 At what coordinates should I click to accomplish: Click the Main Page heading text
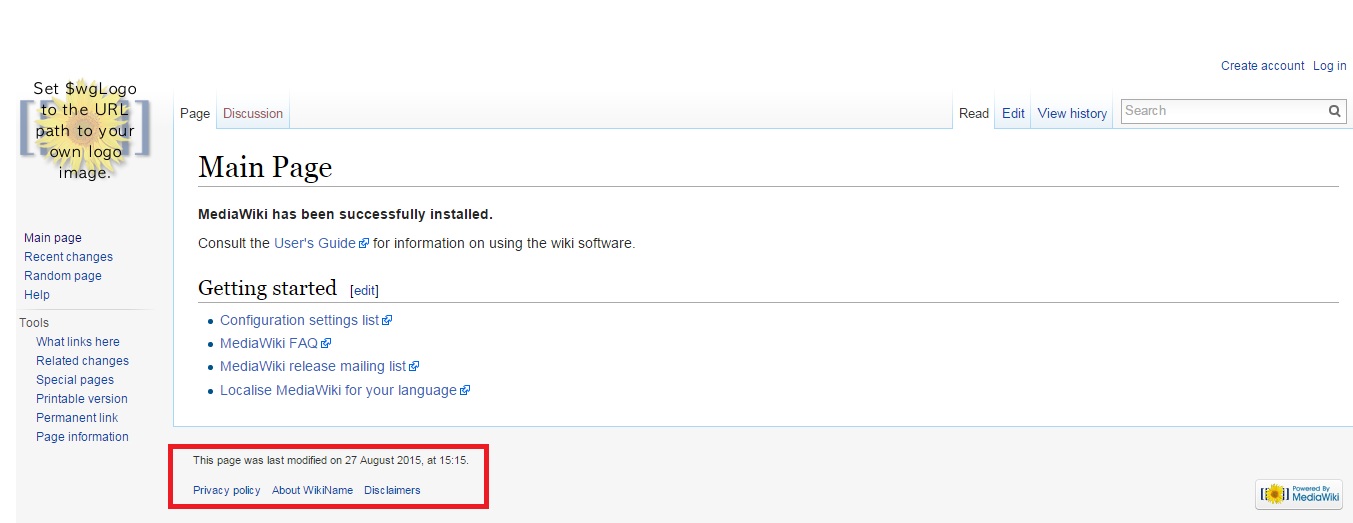[x=265, y=167]
